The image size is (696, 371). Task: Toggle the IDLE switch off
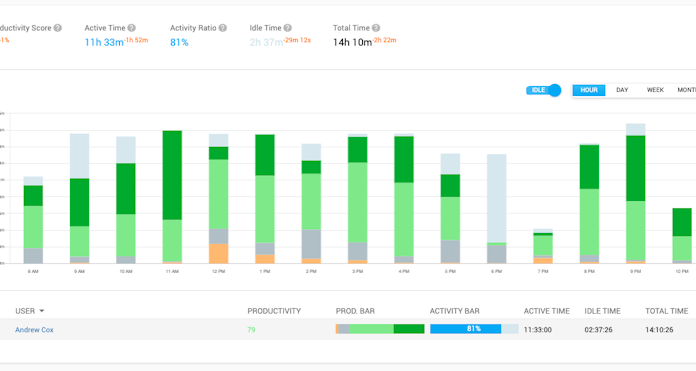click(x=543, y=90)
